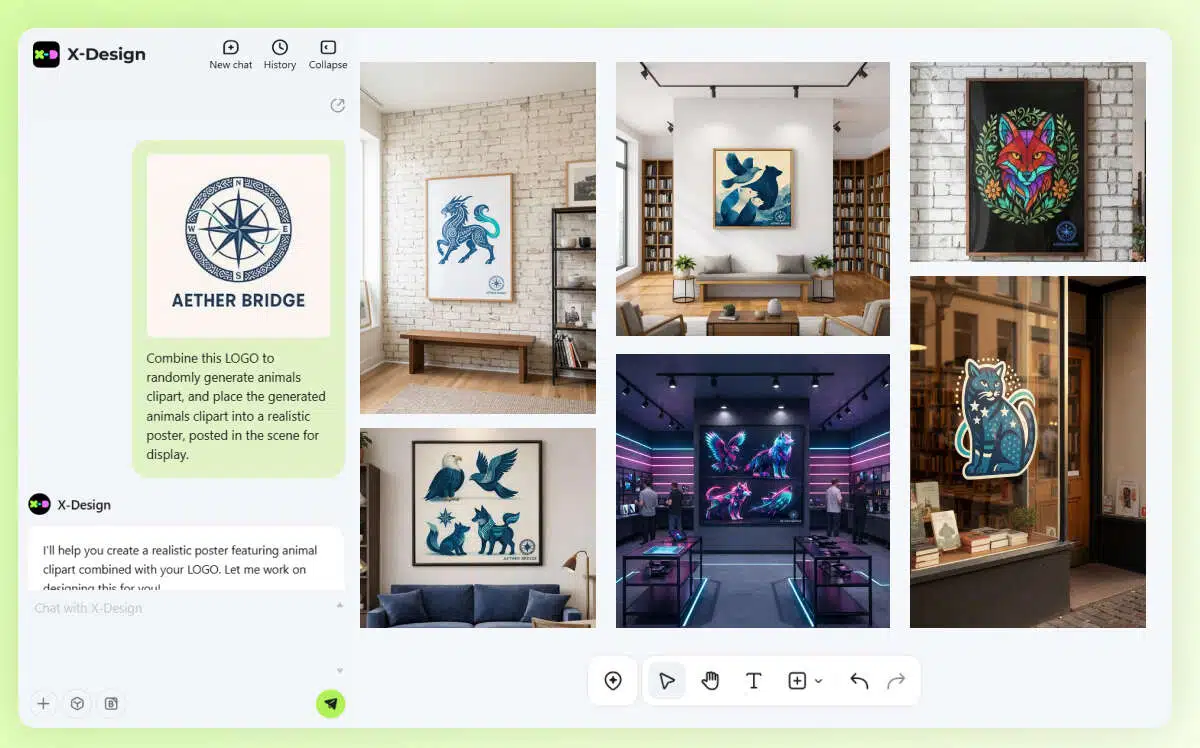Collapse the chat side panel

[x=327, y=54]
